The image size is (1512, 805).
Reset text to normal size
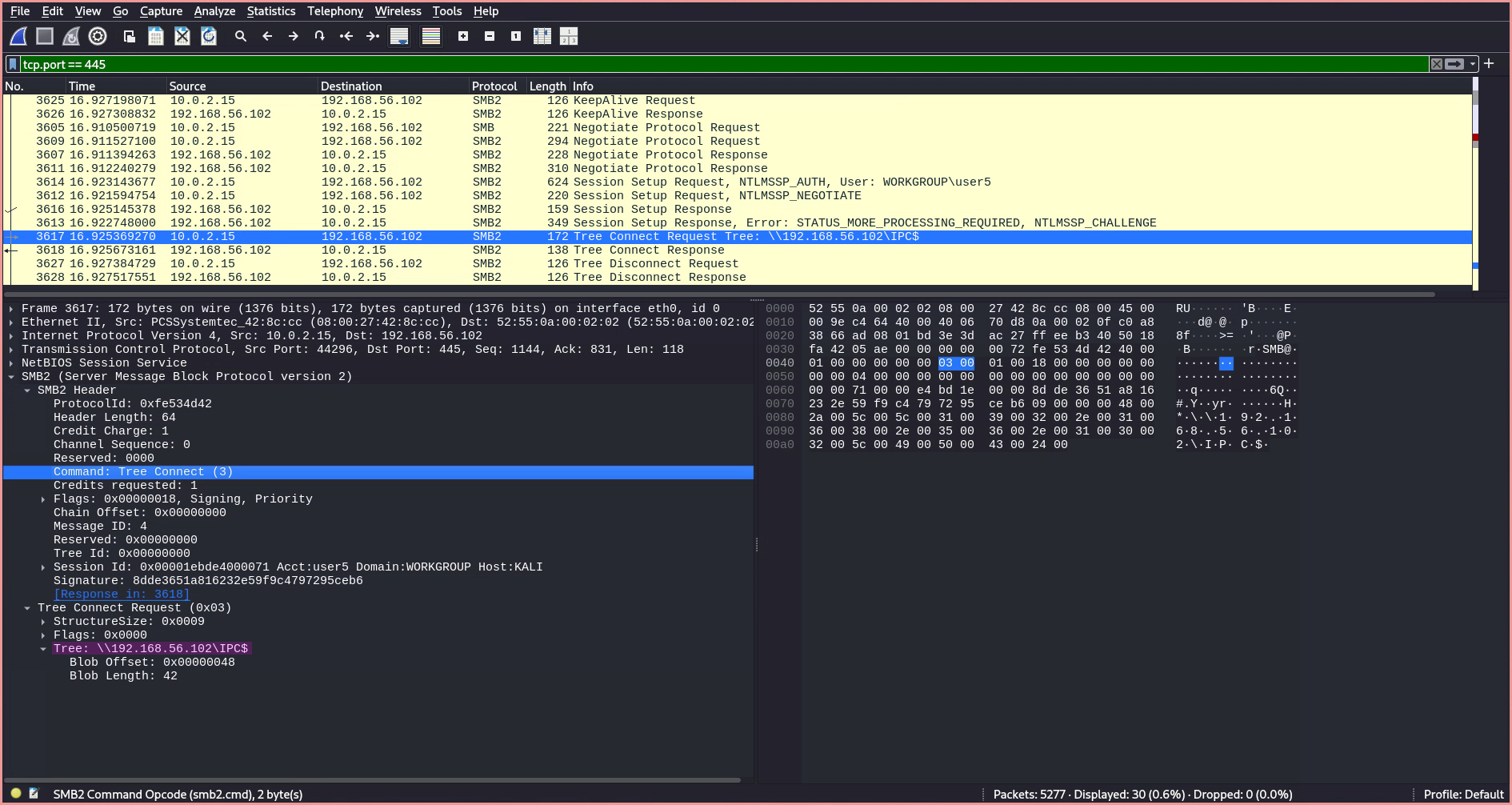[516, 36]
